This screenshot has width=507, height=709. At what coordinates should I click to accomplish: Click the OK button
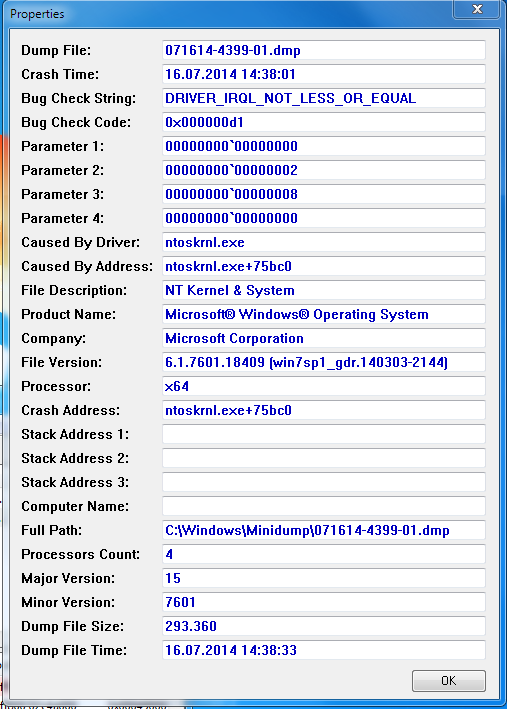coord(449,681)
